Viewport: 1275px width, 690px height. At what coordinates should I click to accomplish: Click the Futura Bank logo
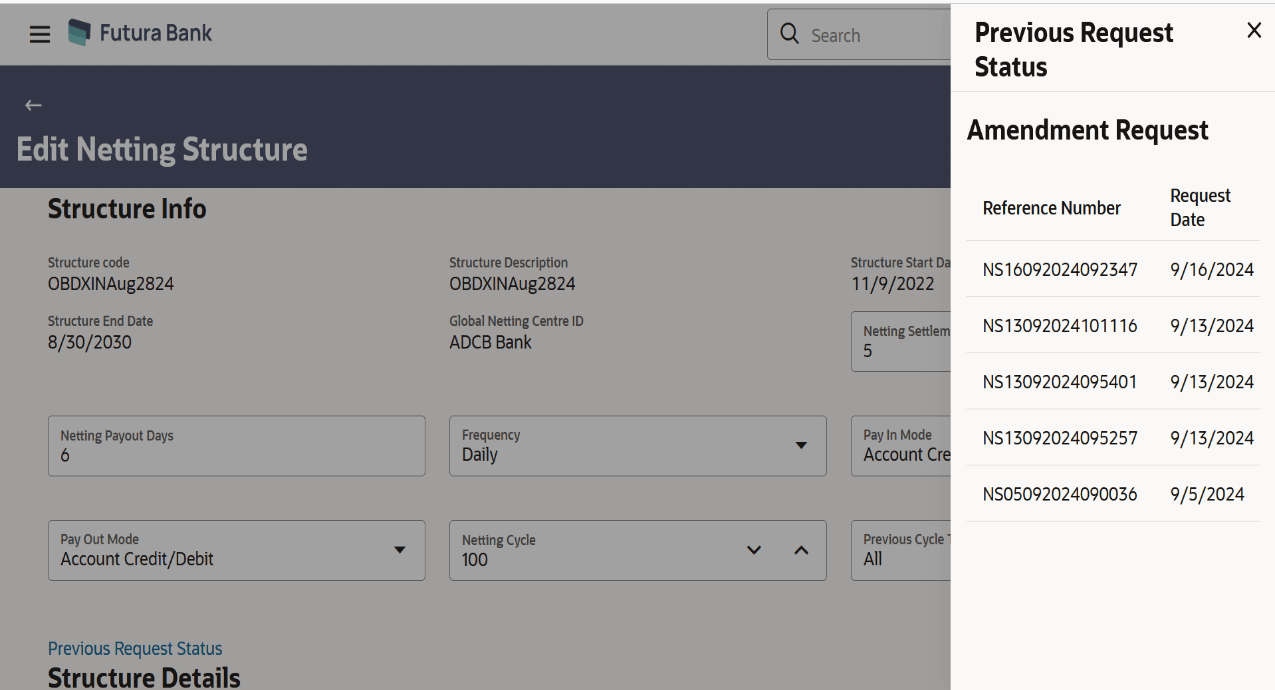point(140,33)
